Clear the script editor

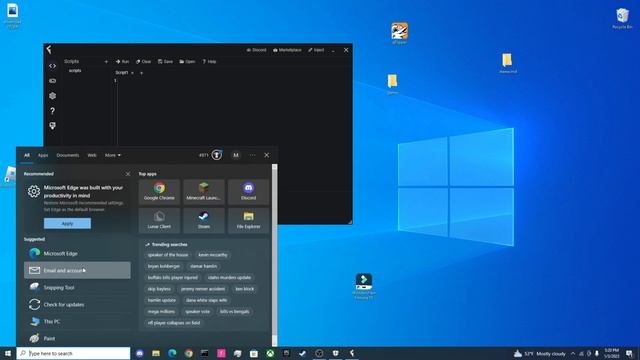click(x=143, y=62)
